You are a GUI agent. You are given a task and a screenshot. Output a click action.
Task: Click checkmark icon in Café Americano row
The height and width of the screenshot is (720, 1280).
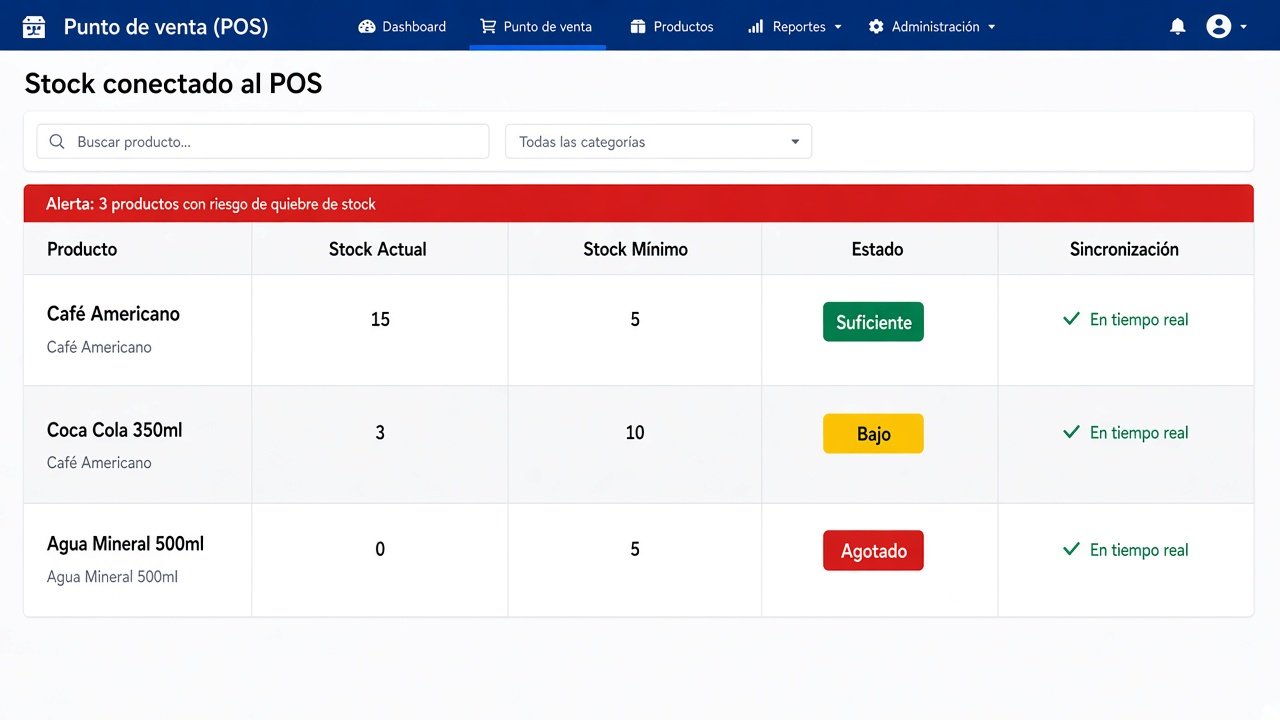tap(1071, 319)
